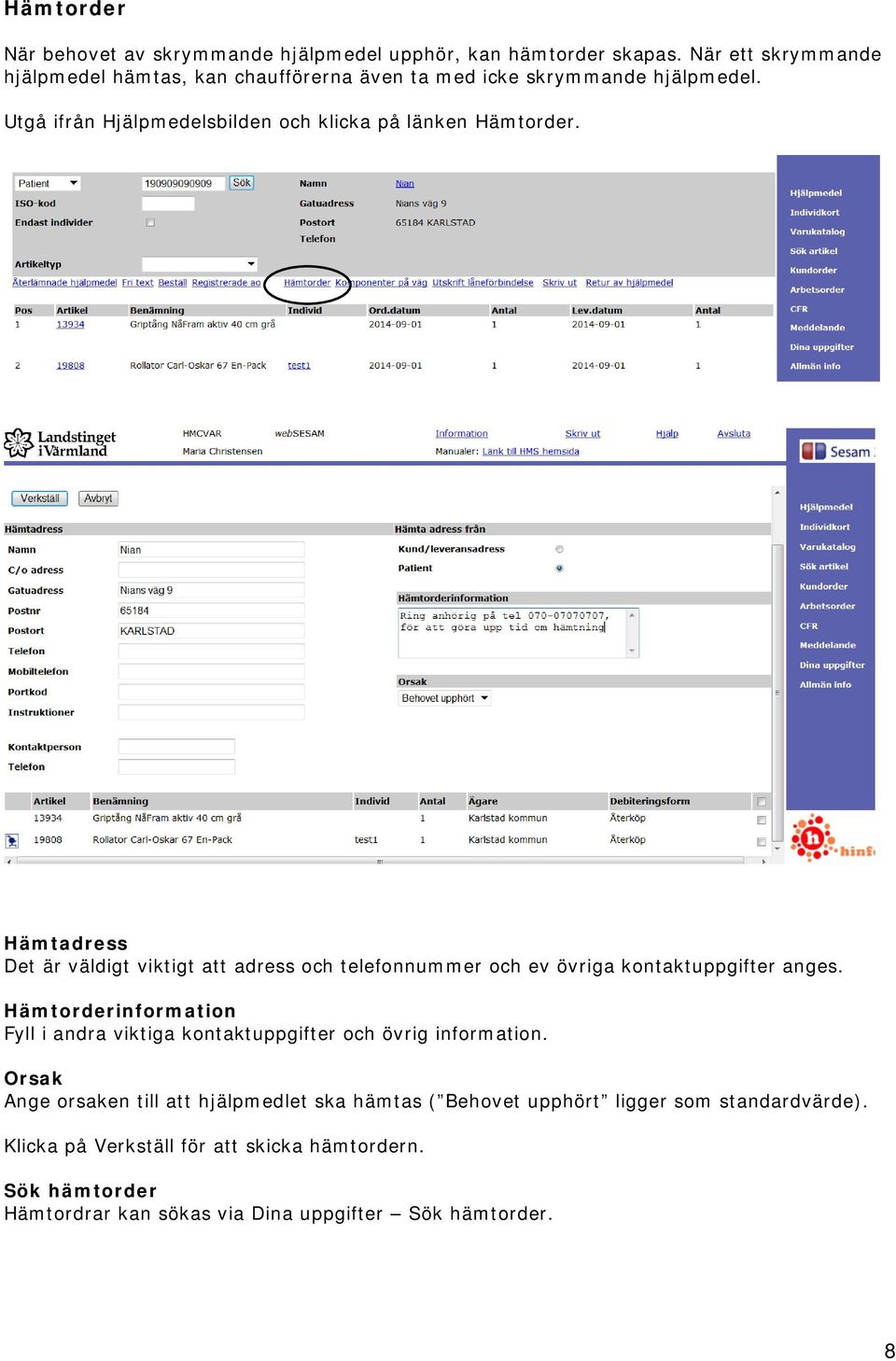Open the Hämtorder link
Image resolution: width=896 pixels, height=1361 pixels.
[307, 283]
